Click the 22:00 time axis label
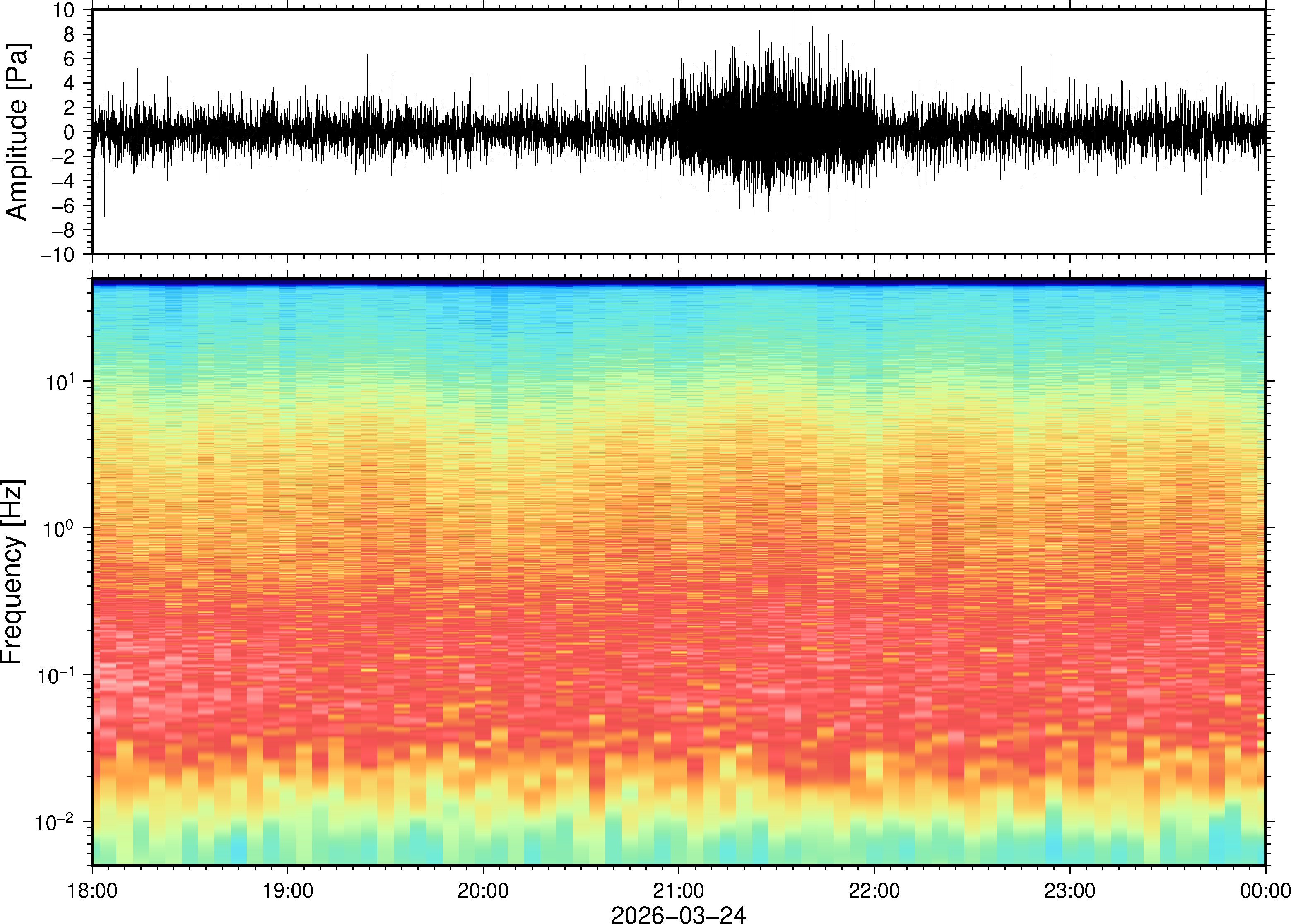 (x=874, y=890)
